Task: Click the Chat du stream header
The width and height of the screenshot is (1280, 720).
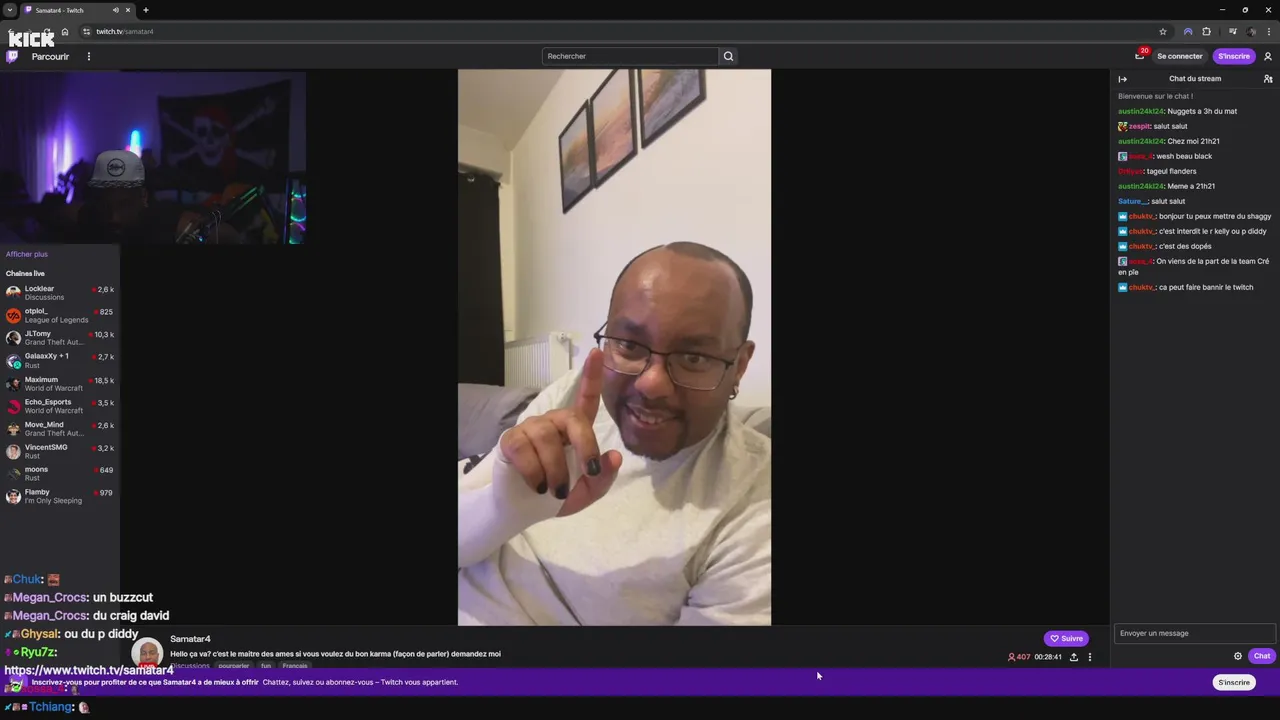Action: [1195, 79]
